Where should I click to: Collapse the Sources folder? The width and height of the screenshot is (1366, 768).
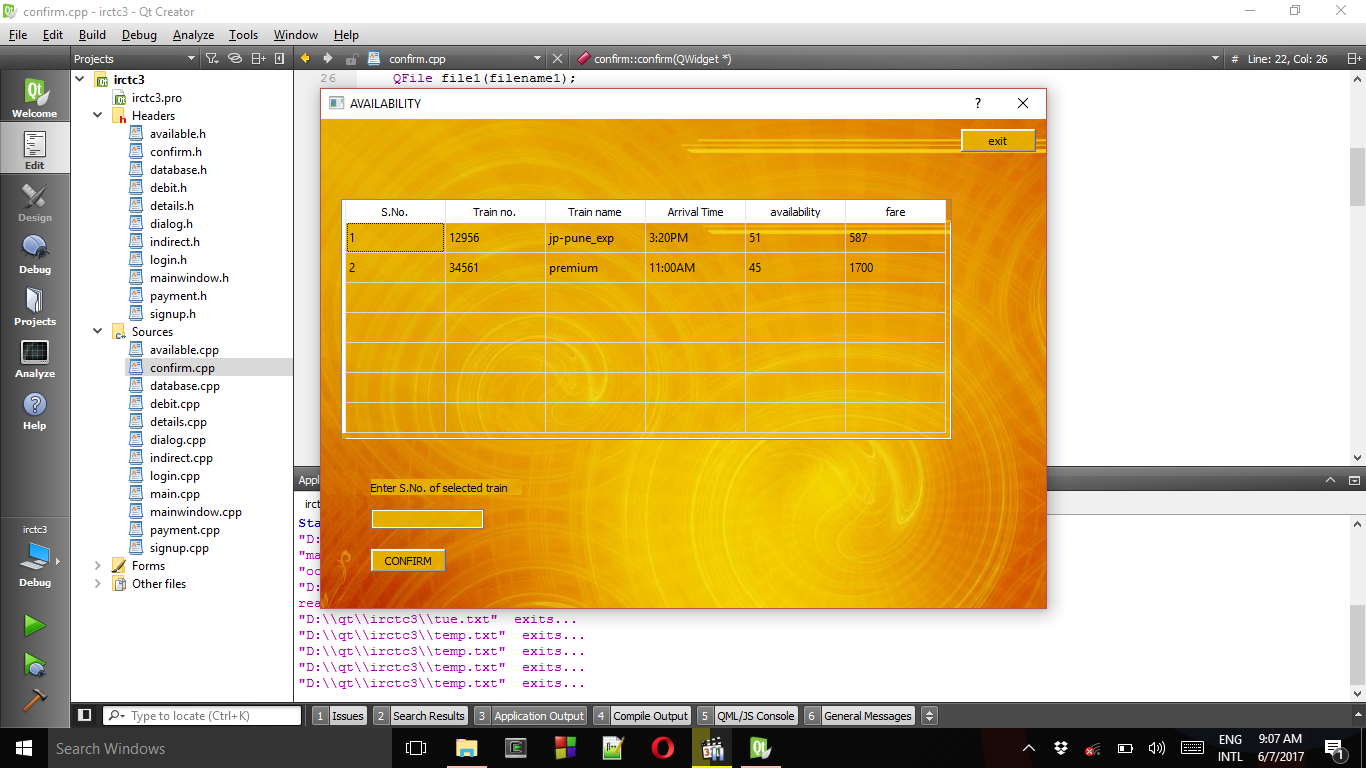98,332
